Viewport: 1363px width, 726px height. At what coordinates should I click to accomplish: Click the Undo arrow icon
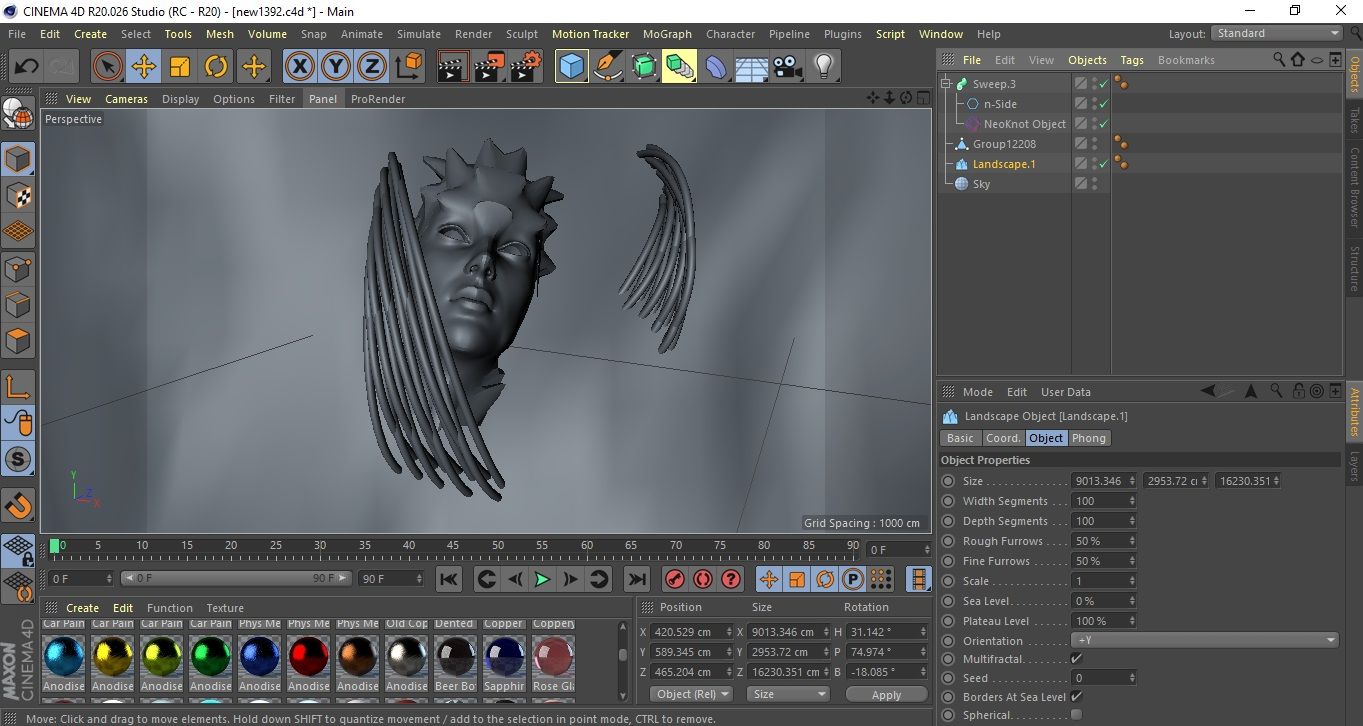coord(27,67)
